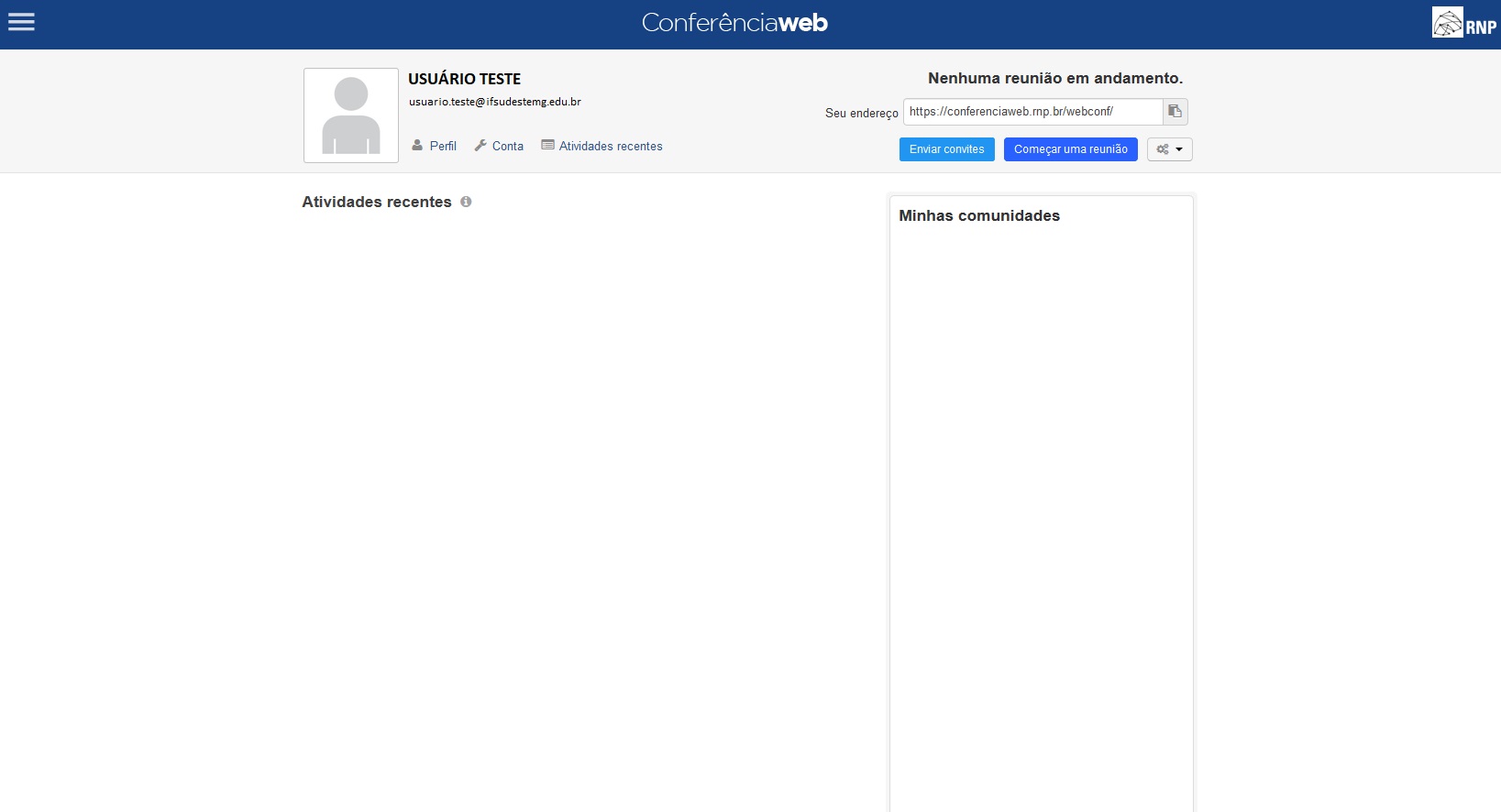This screenshot has height=812, width=1501.
Task: Expand the caret on the gear dropdown
Action: (x=1179, y=149)
